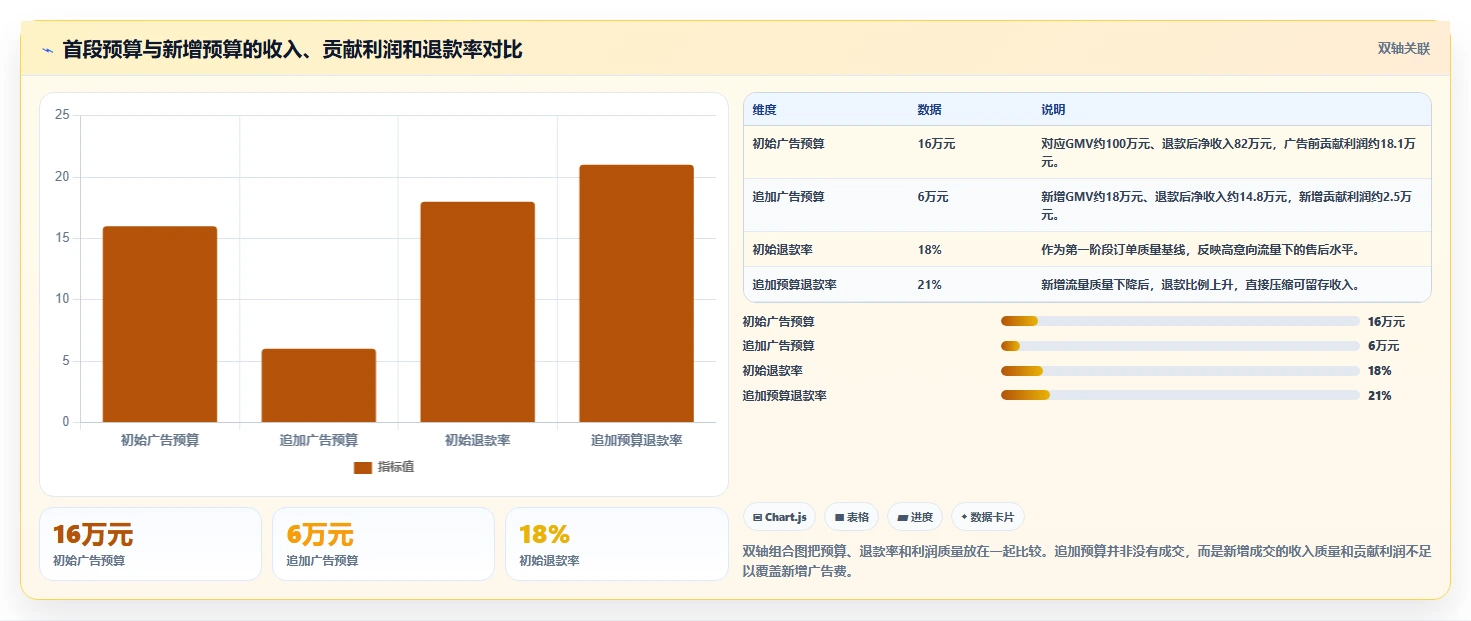Screen dimensions: 1471x621
Task: Click table cell 初始广告预算
Action: pos(789,144)
